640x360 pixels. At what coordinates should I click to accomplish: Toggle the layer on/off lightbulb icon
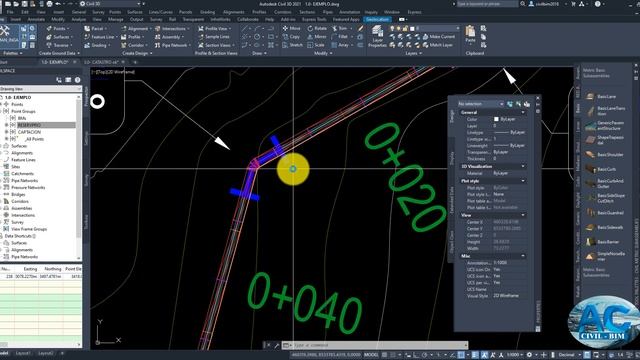(x=392, y=29)
